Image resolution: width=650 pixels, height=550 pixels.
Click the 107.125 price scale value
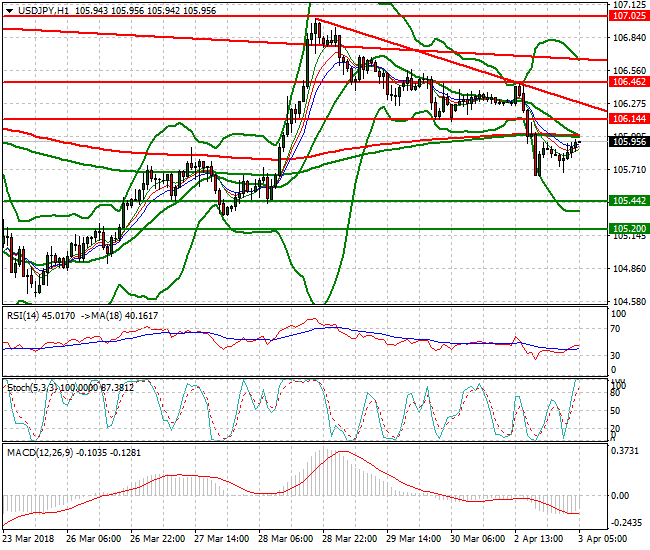[x=629, y=5]
